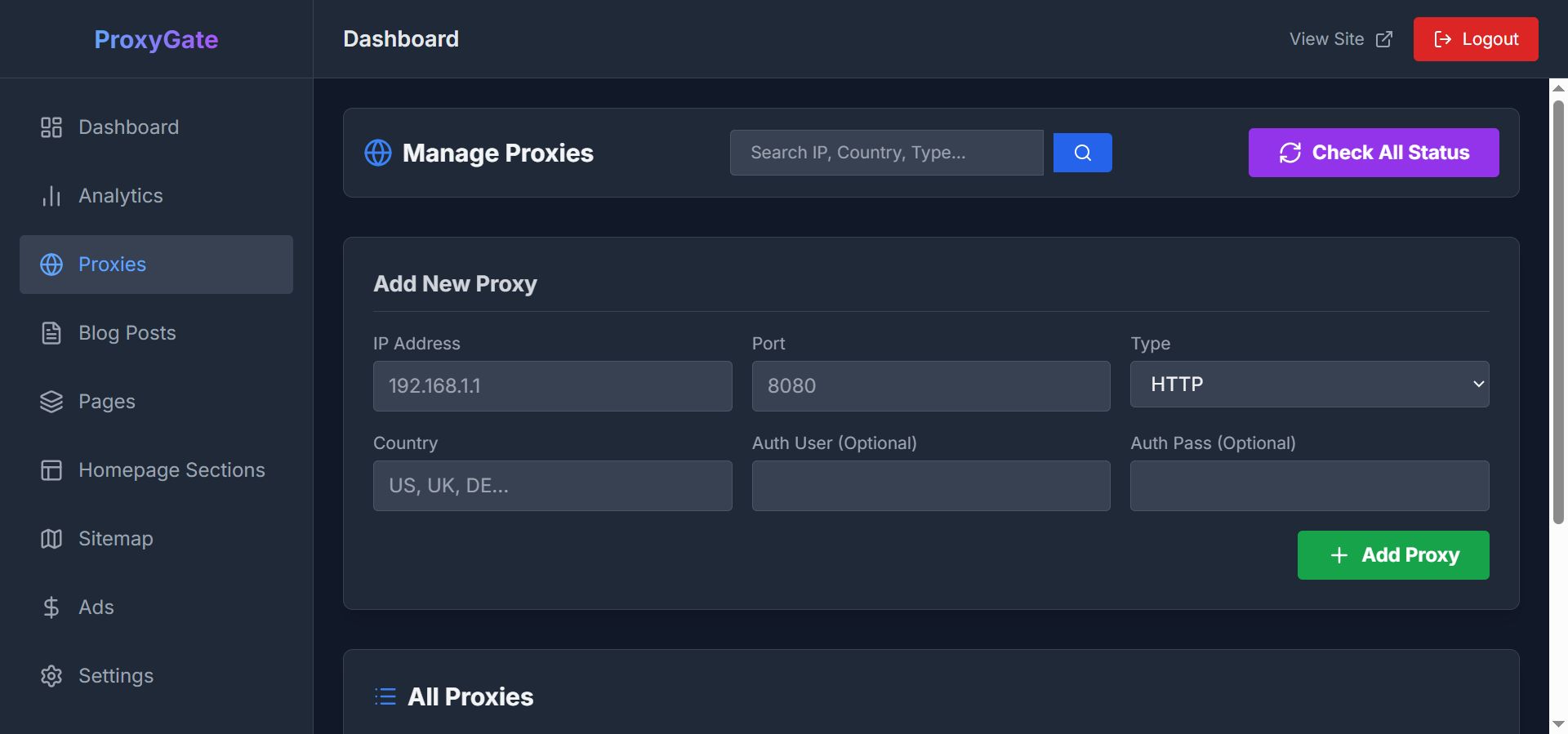Click the search magnifier icon button

(x=1082, y=153)
